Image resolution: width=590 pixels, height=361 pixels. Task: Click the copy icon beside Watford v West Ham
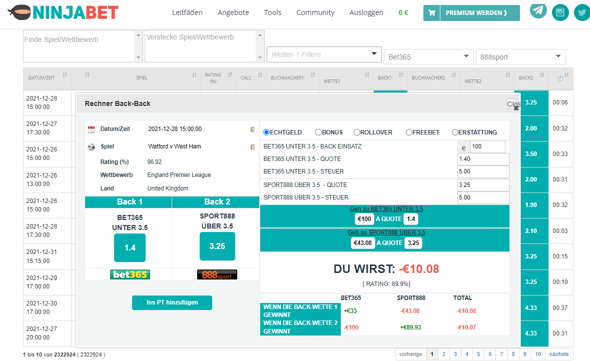coord(252,147)
